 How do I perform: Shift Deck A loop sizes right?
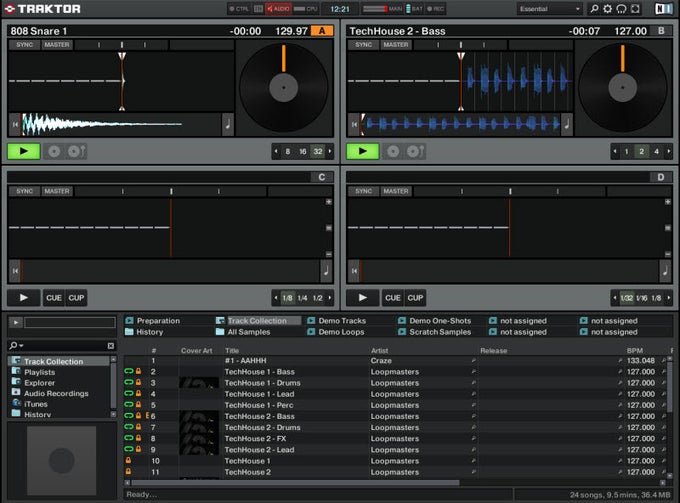pyautogui.click(x=330, y=151)
